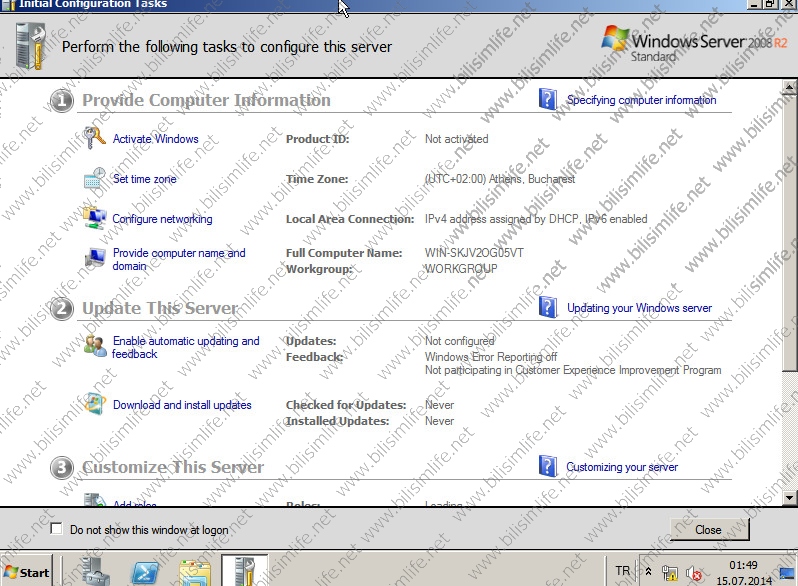Click the Show desktop tray icon
Image resolution: width=798 pixels, height=586 pixels.
coord(788,572)
